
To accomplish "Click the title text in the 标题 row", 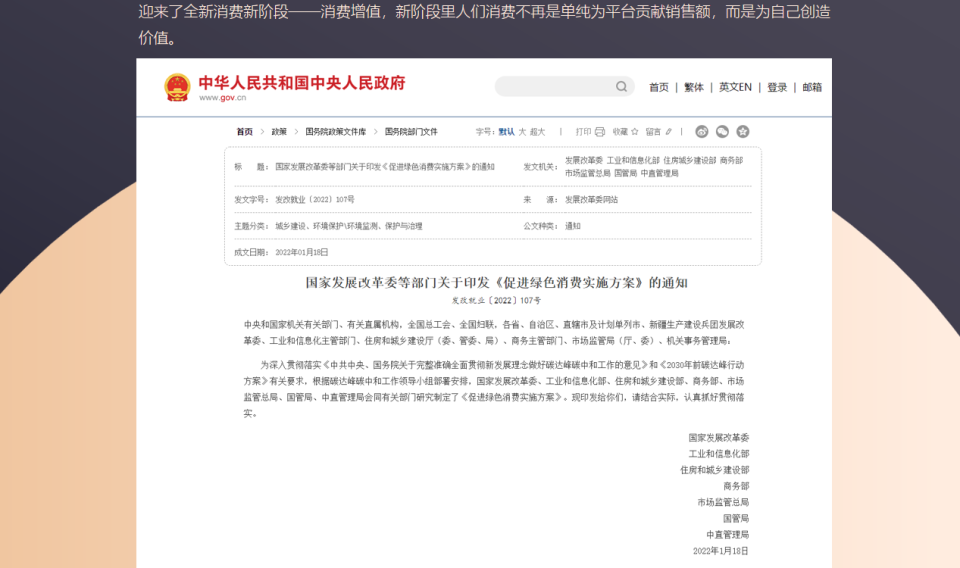I will tap(384, 166).
